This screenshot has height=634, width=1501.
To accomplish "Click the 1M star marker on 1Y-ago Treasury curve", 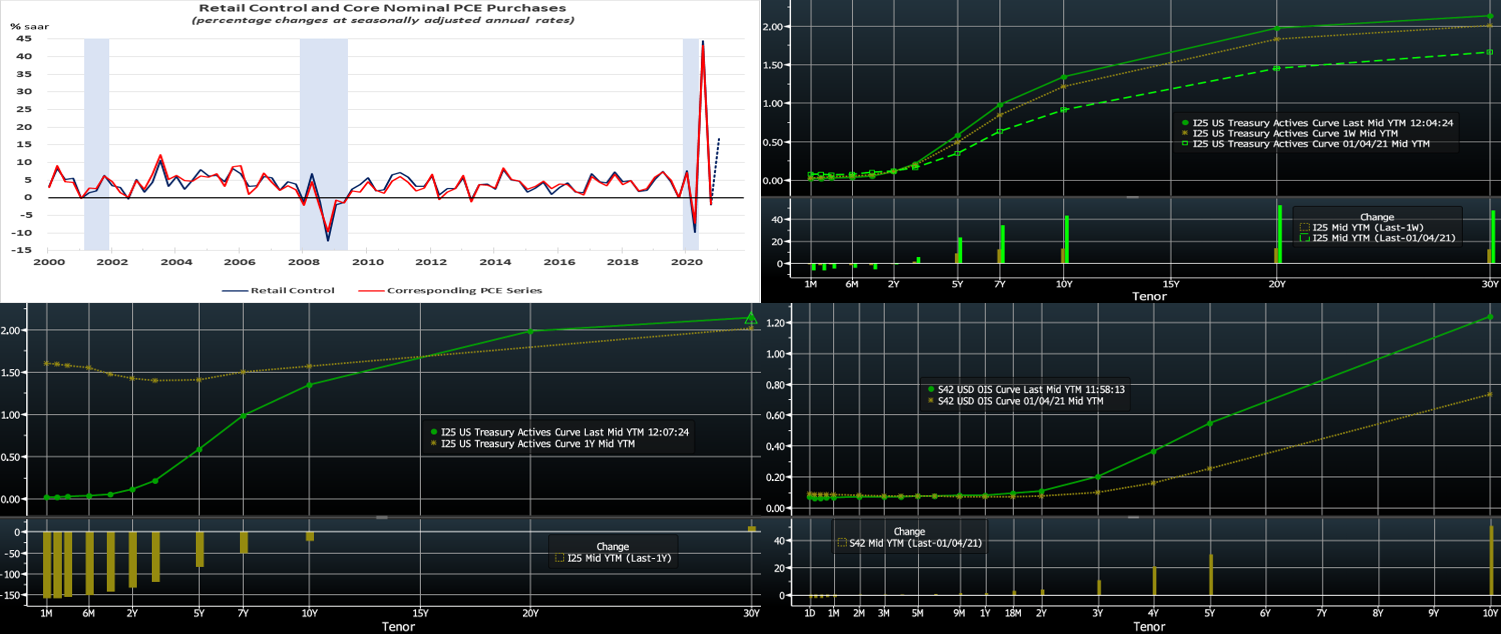I will click(46, 363).
